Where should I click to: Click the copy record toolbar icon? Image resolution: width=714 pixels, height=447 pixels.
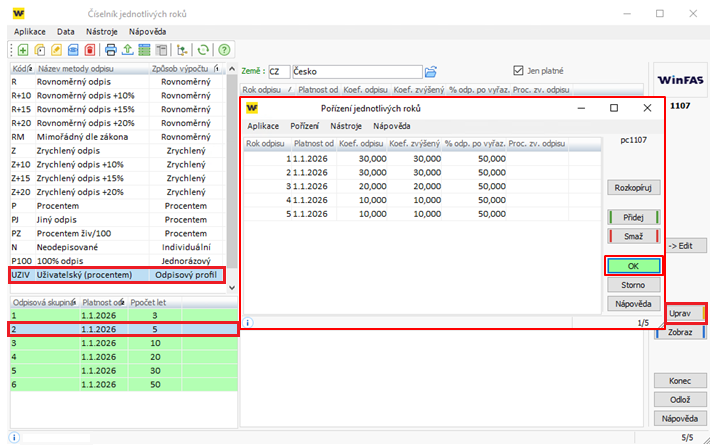(40, 49)
